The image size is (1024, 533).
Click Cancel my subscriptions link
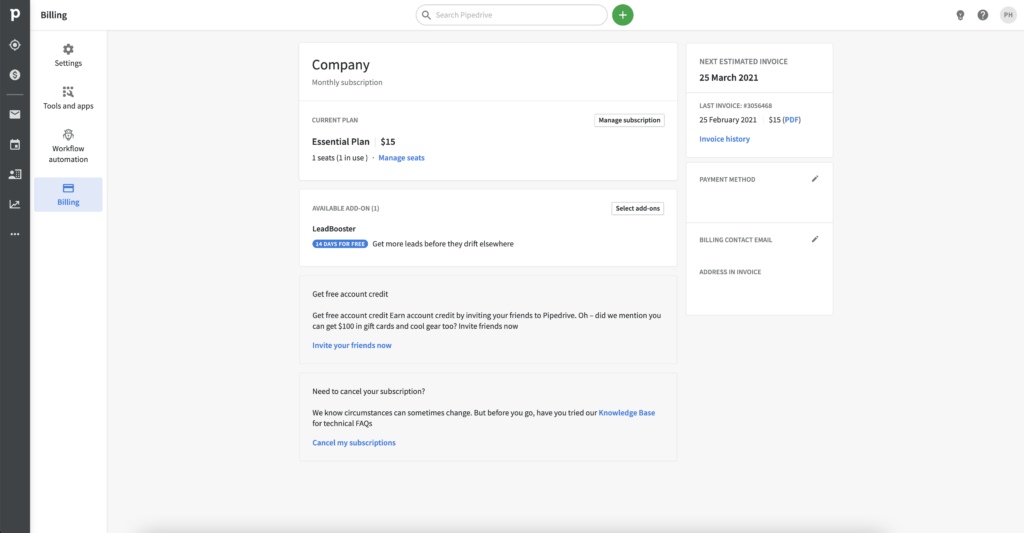(354, 443)
